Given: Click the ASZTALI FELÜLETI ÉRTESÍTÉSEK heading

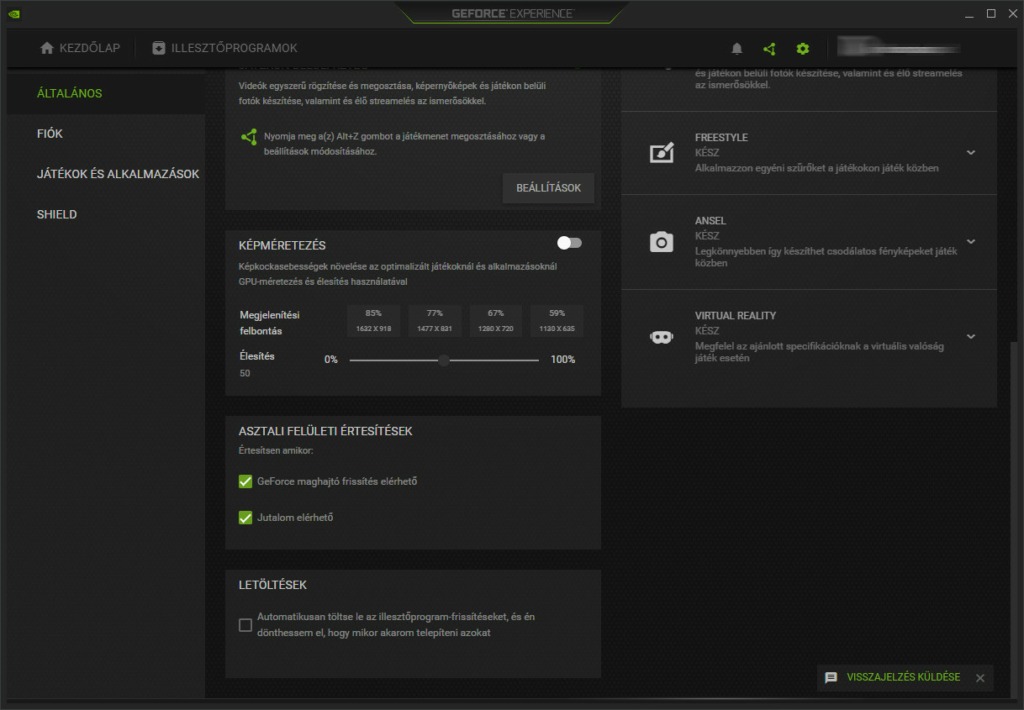Looking at the screenshot, I should click(325, 431).
